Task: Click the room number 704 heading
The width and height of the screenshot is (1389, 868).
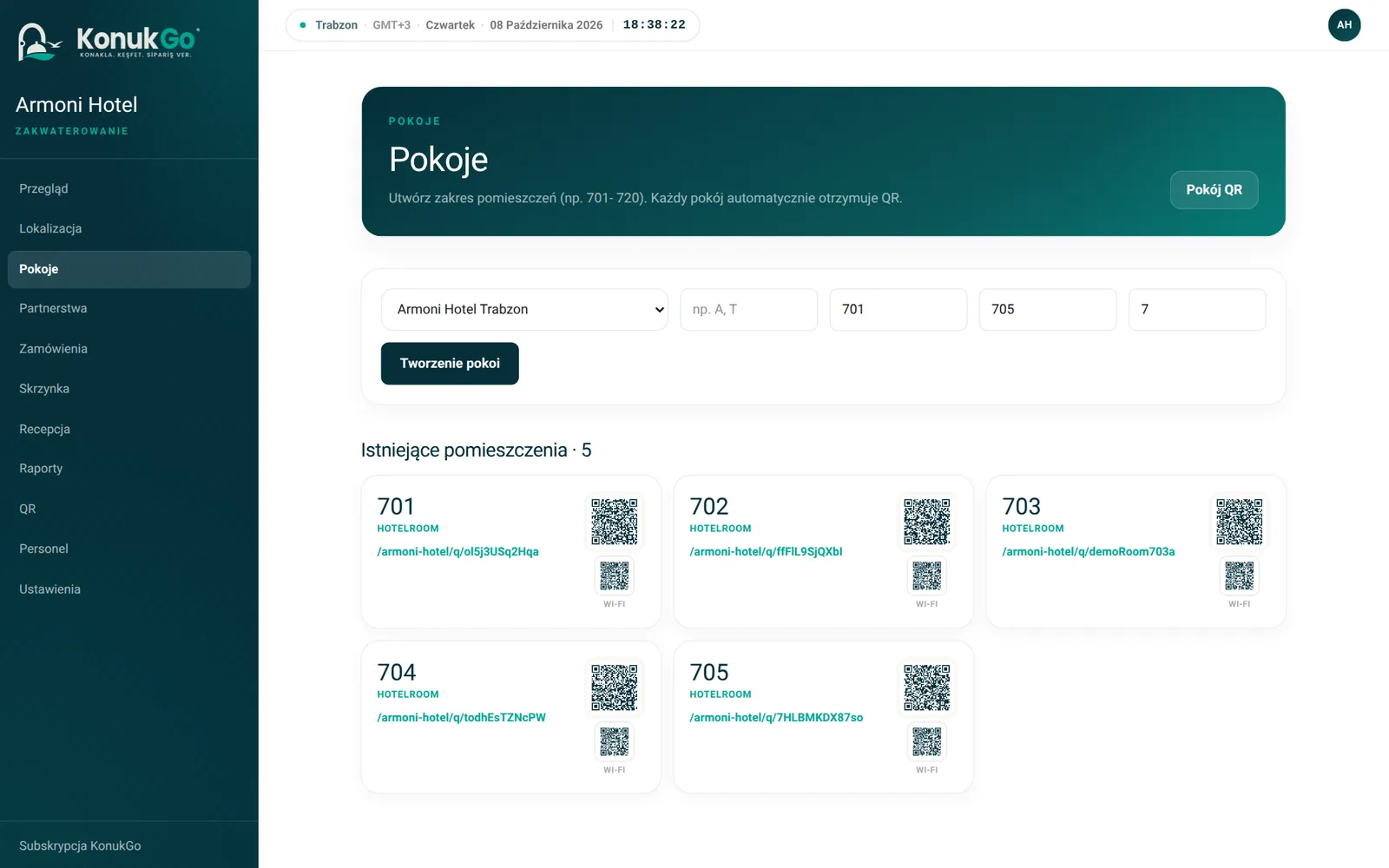Action: tap(397, 672)
